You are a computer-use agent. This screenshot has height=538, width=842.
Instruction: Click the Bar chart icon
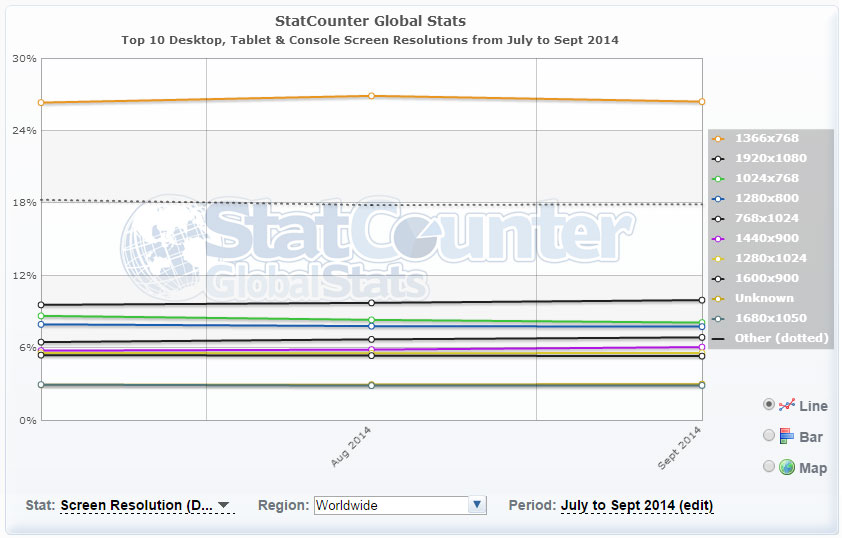[x=787, y=435]
